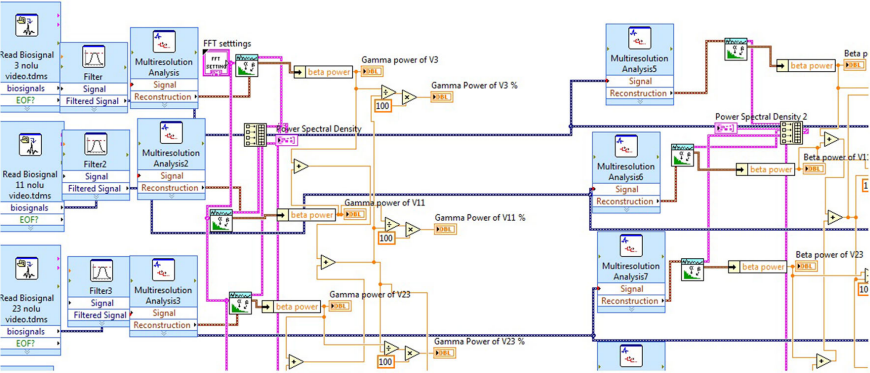Click the Multiresolution Analysis5 block icon
Screen dimensions: 870x373
(639, 39)
